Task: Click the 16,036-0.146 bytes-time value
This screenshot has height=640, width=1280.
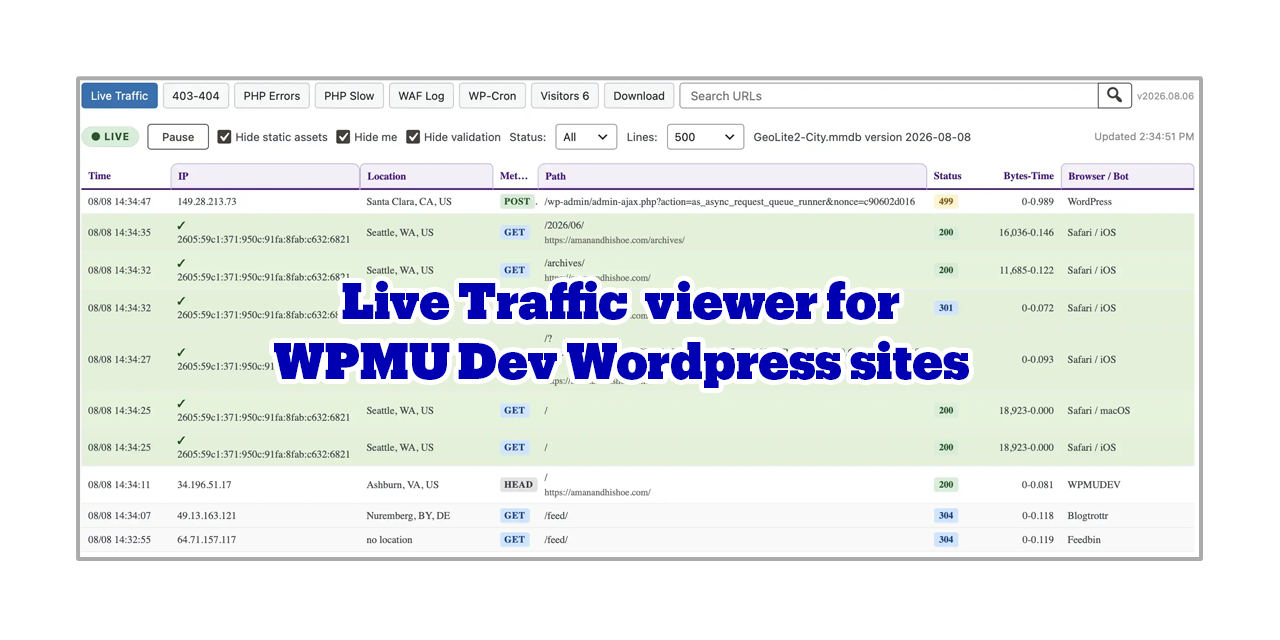Action: 1026,232
